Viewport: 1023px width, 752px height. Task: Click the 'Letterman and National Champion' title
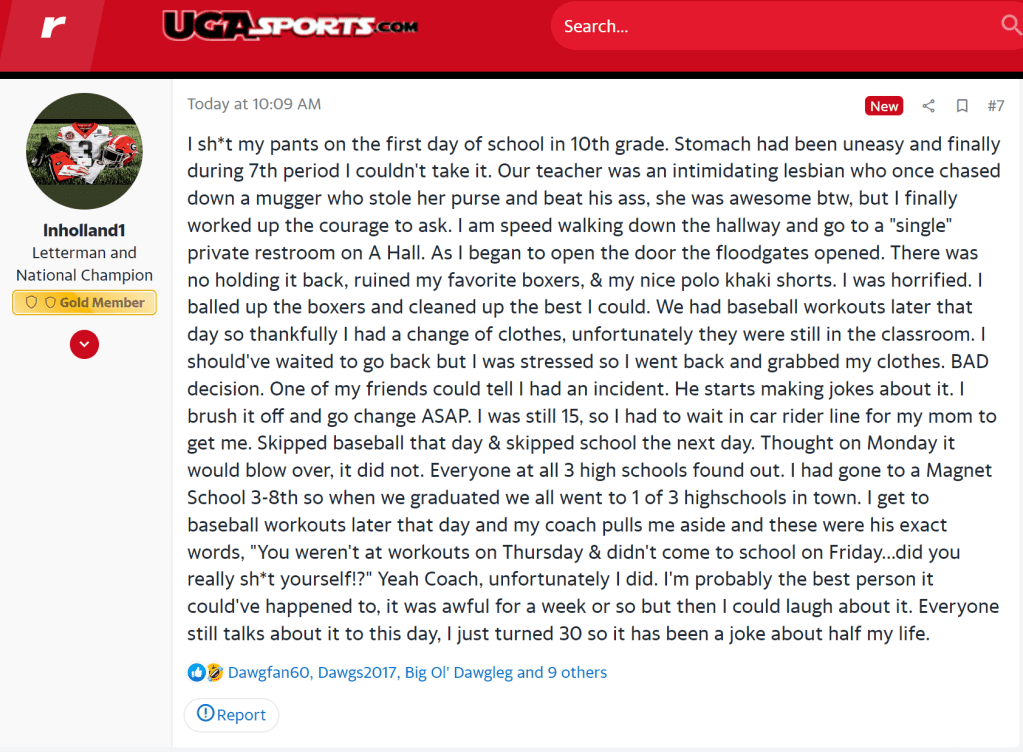tap(84, 264)
